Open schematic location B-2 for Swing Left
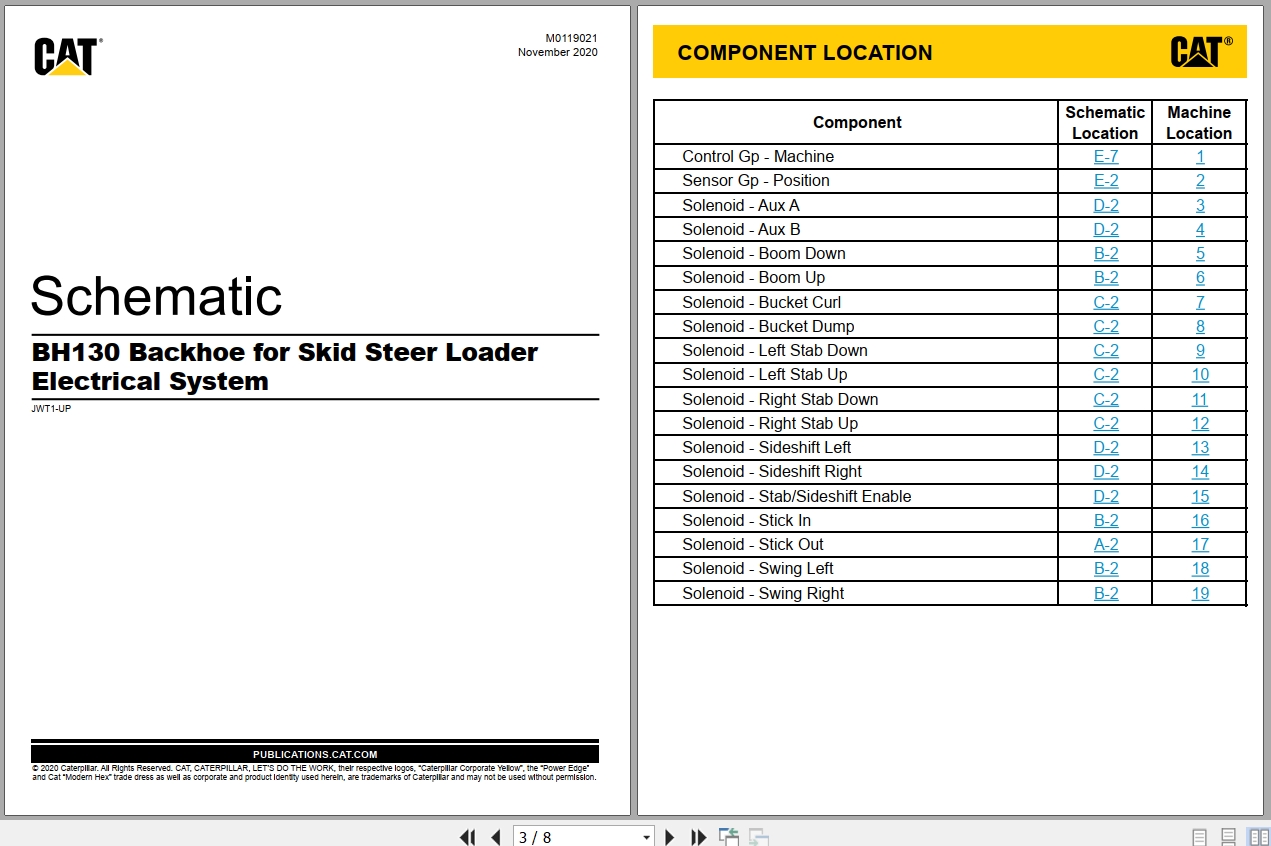1271x846 pixels. click(x=1106, y=568)
